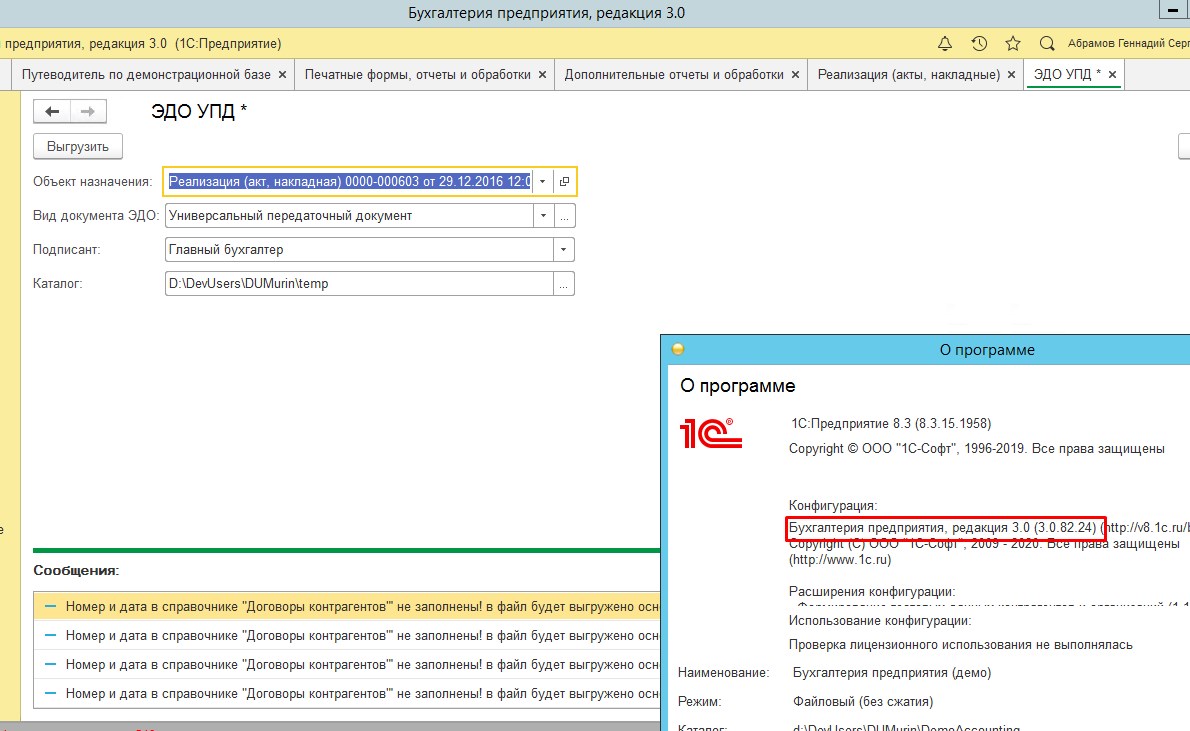Select the first highlighted message row

pos(347,607)
